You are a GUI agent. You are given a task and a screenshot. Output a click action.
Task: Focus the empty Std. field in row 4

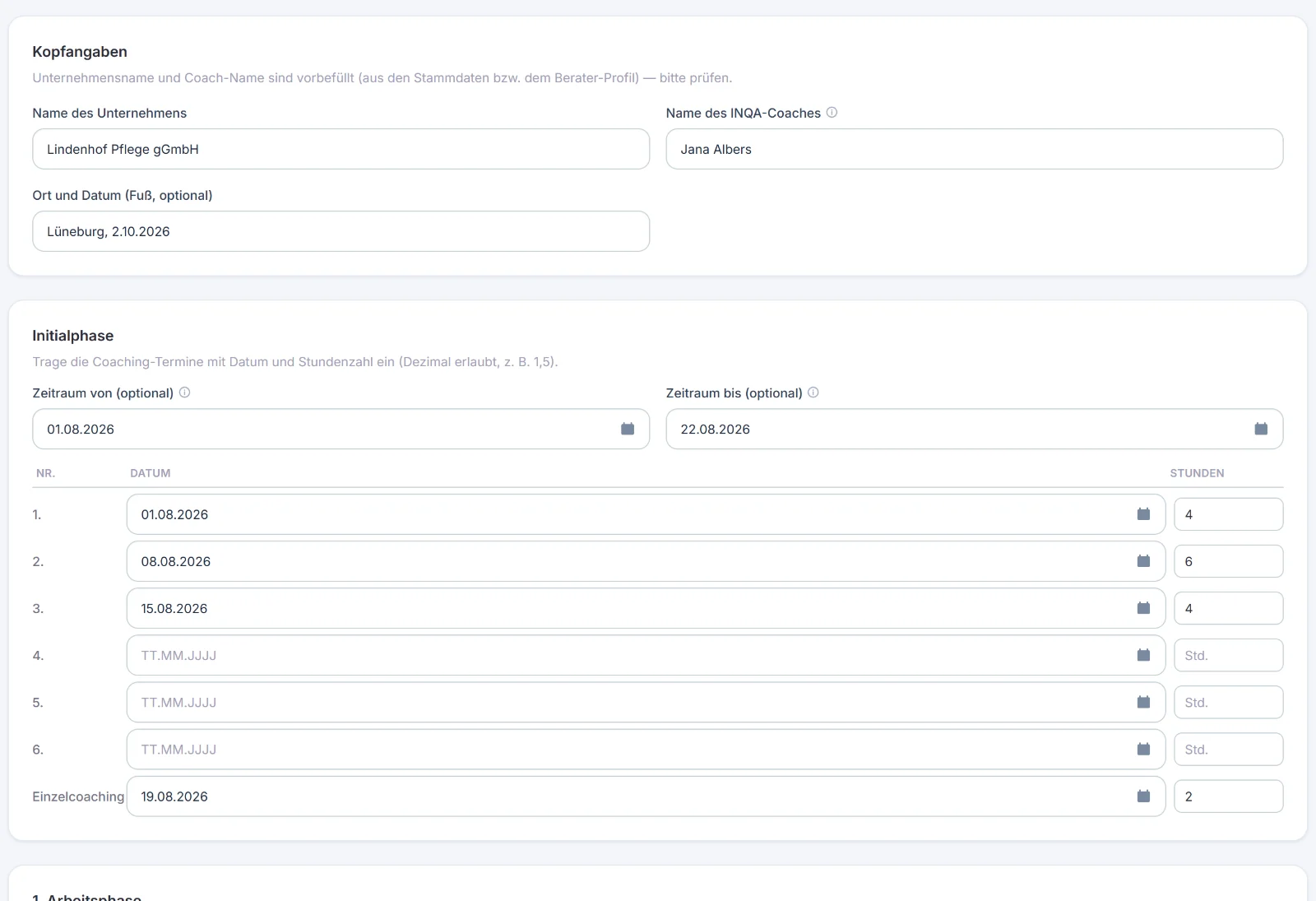click(x=1228, y=655)
